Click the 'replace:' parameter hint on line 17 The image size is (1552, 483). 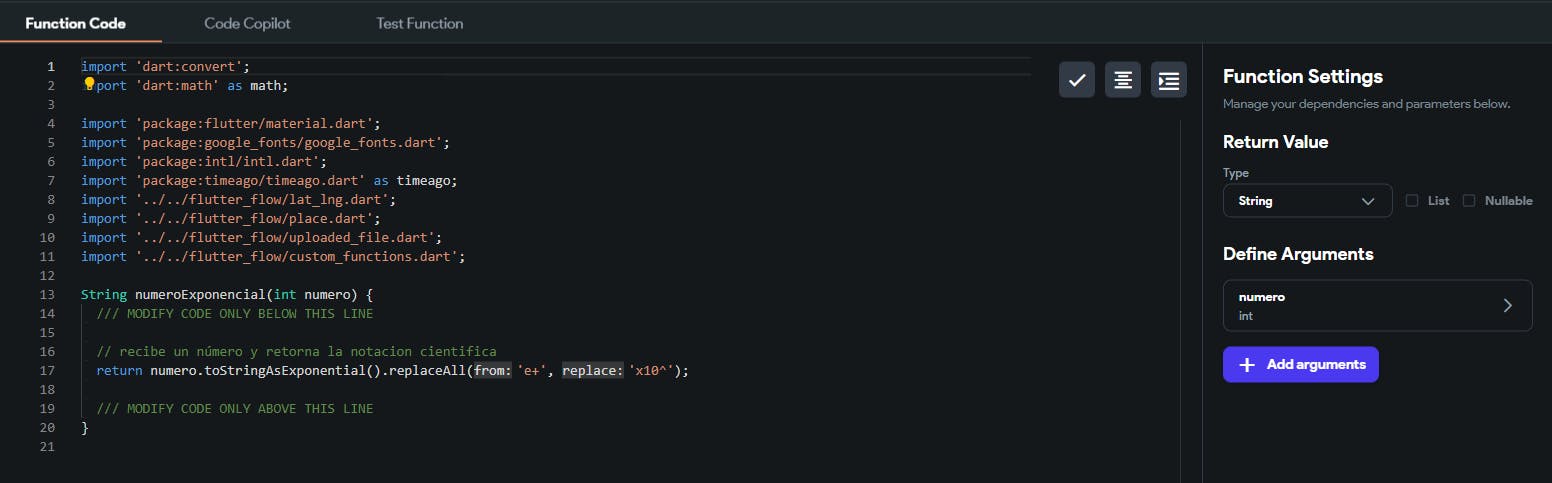coord(593,371)
